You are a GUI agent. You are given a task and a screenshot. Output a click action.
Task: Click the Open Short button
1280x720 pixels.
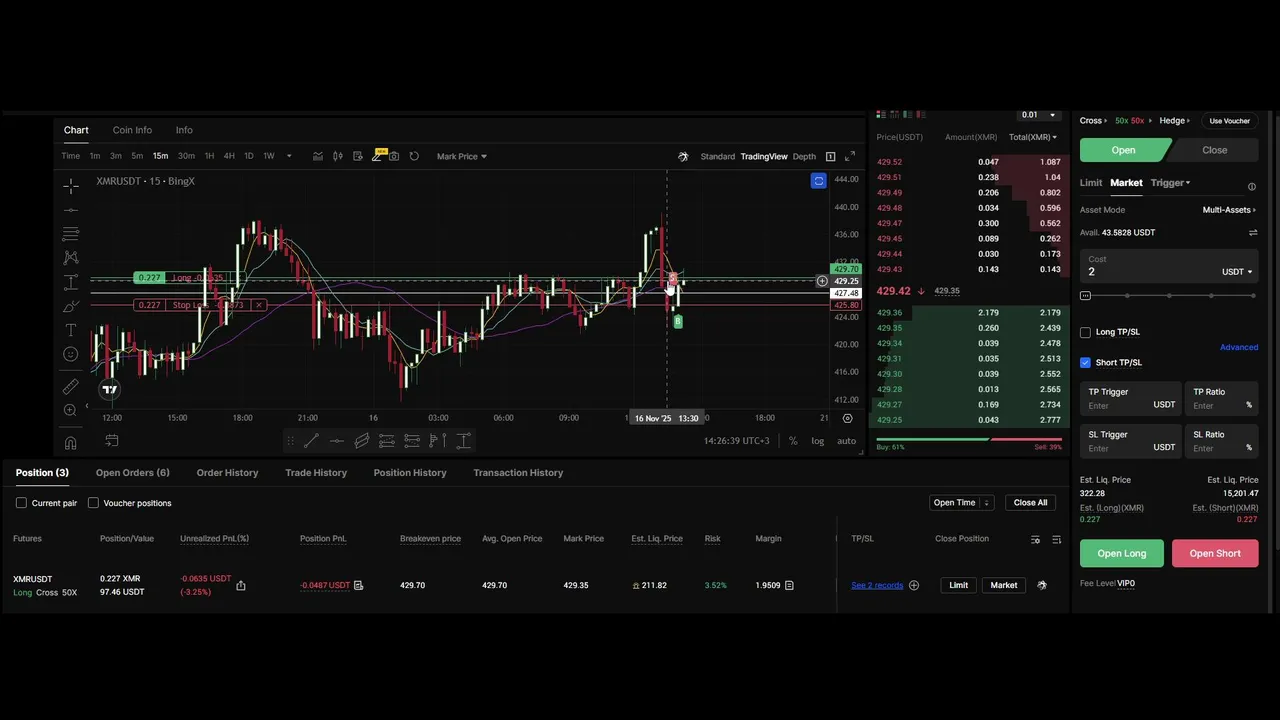pyautogui.click(x=1215, y=553)
